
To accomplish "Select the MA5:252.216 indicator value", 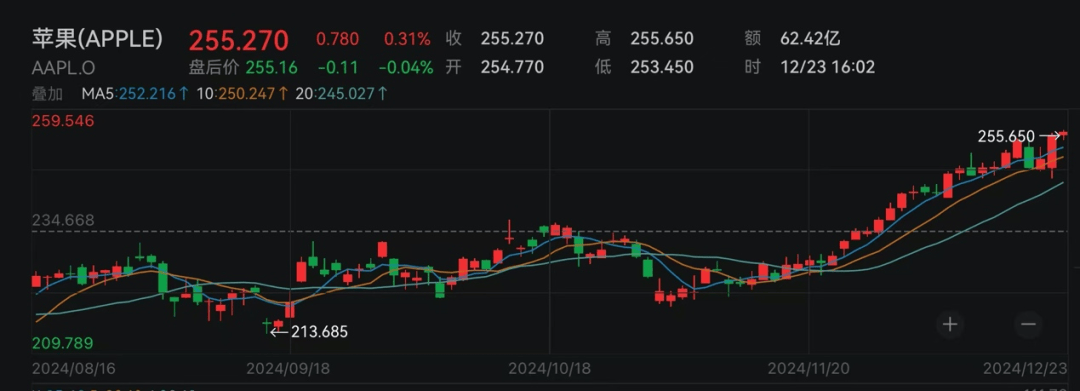I will [135, 94].
